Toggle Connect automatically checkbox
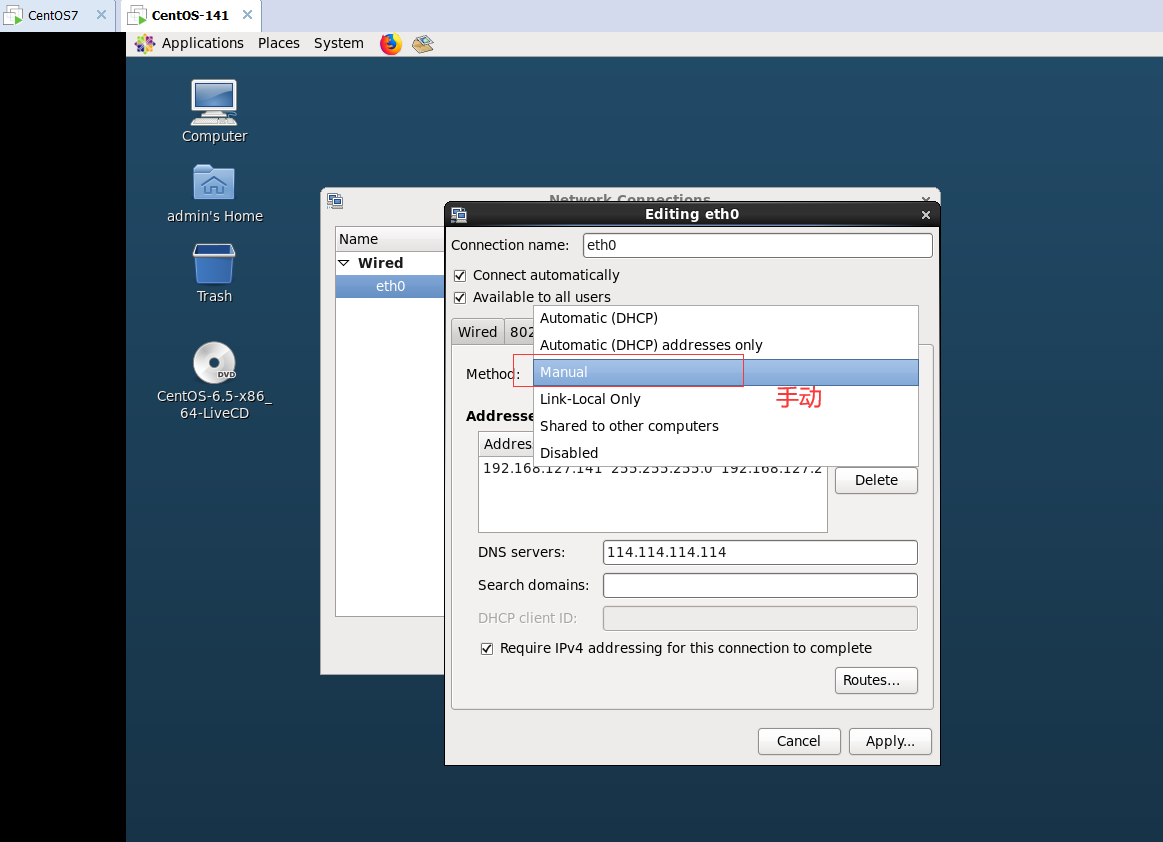The height and width of the screenshot is (842, 1163). coord(460,276)
